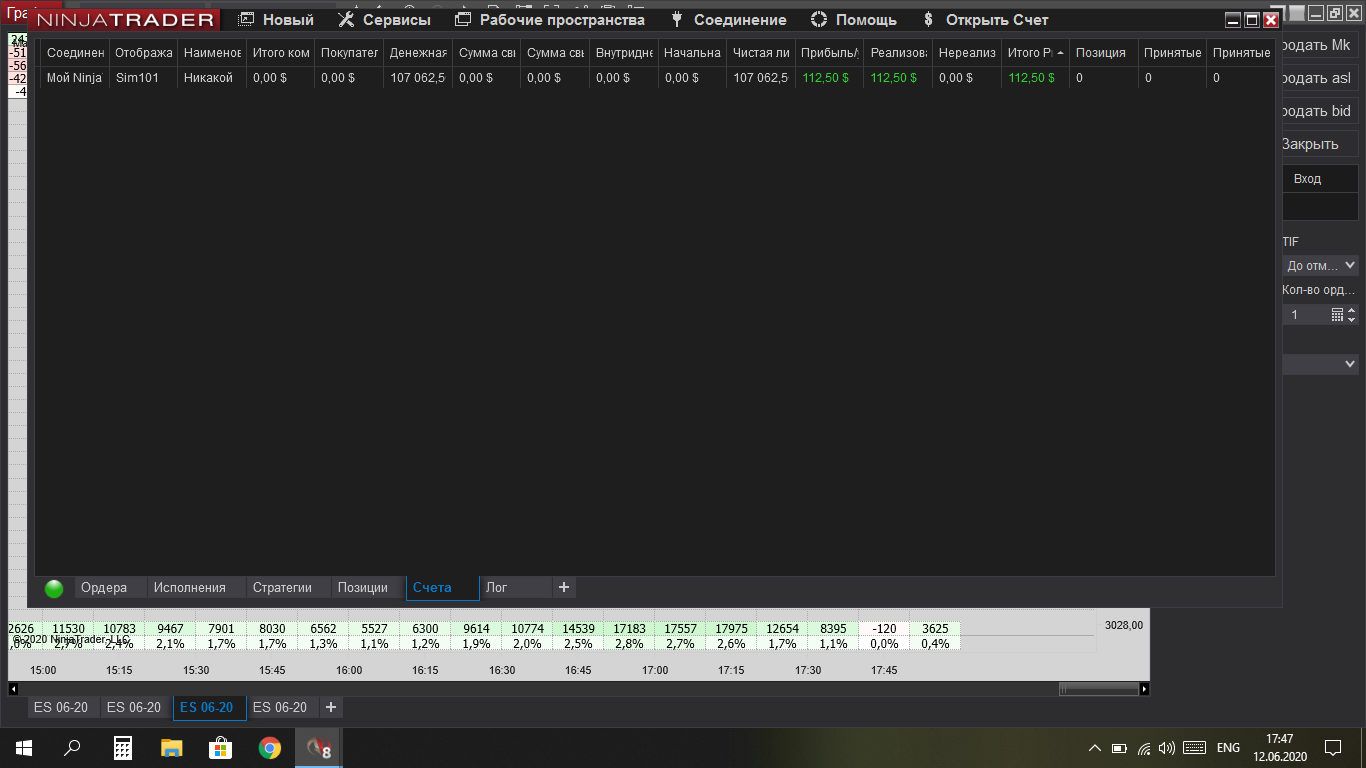Open the Windows Start menu
This screenshot has width=1366, height=768.
(24, 747)
